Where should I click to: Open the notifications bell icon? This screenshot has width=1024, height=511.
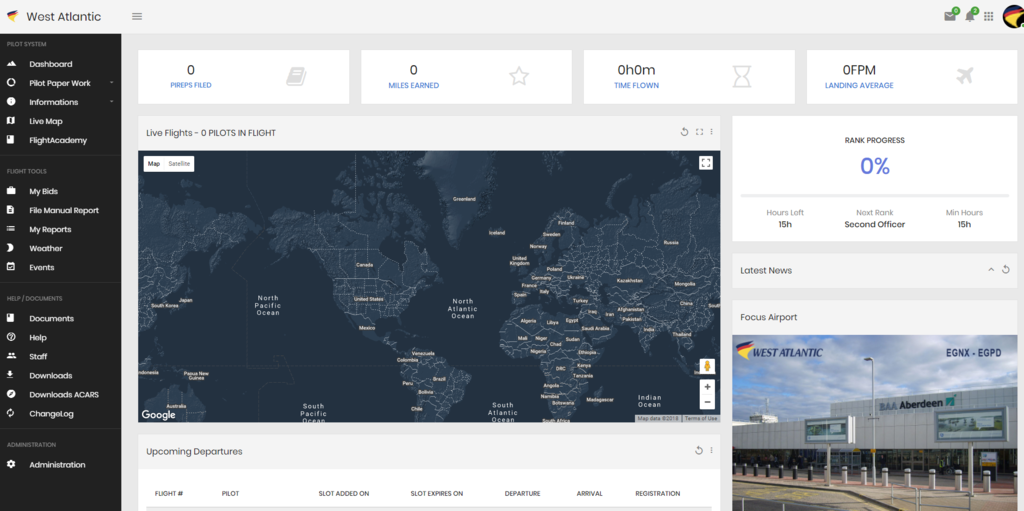pos(969,16)
